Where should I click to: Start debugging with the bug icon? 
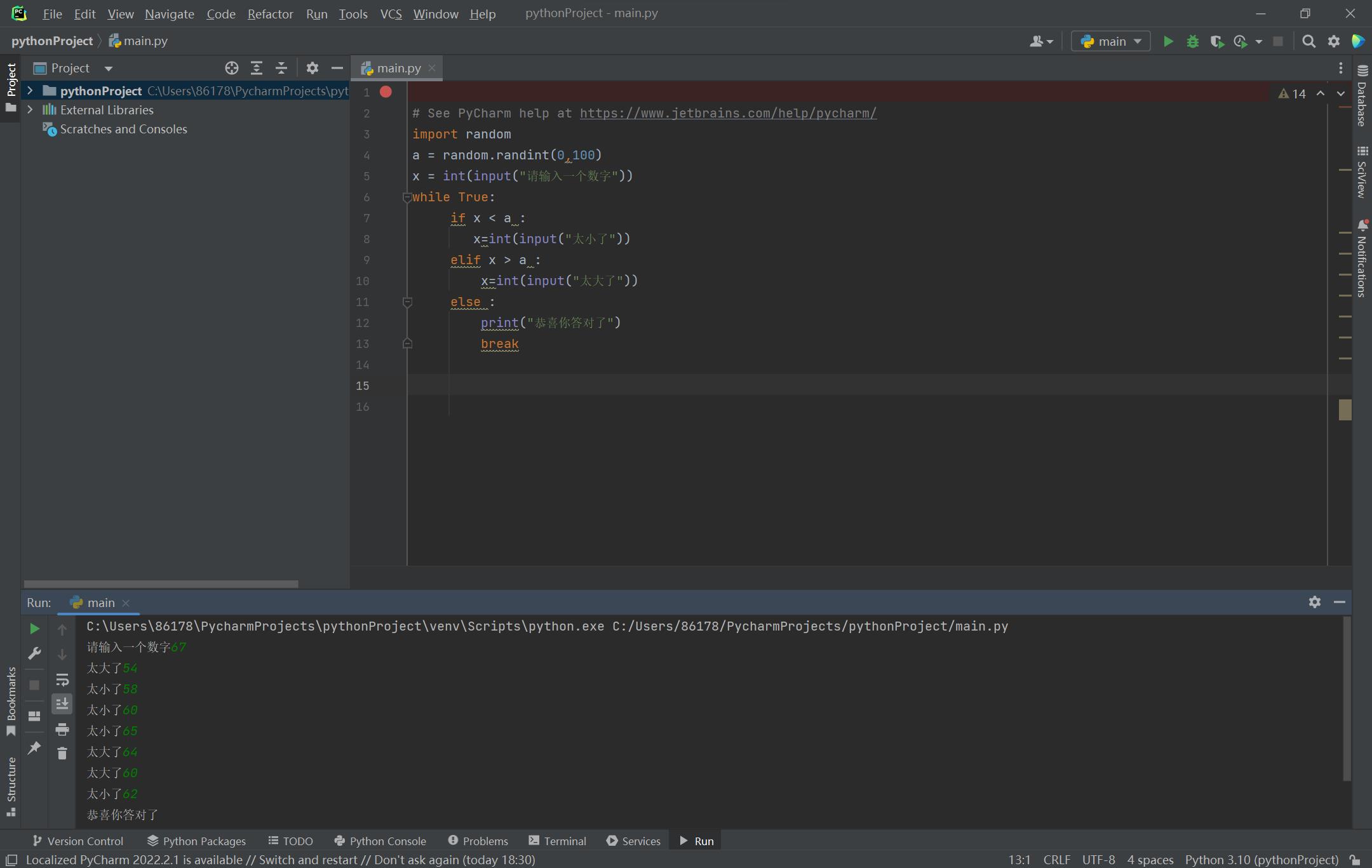1194,41
